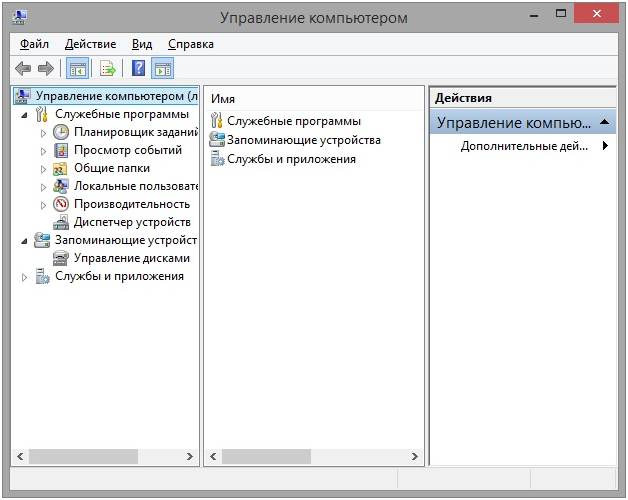Expand the Службы и приложения tree node
Screen dimensions: 628x500
(25, 277)
